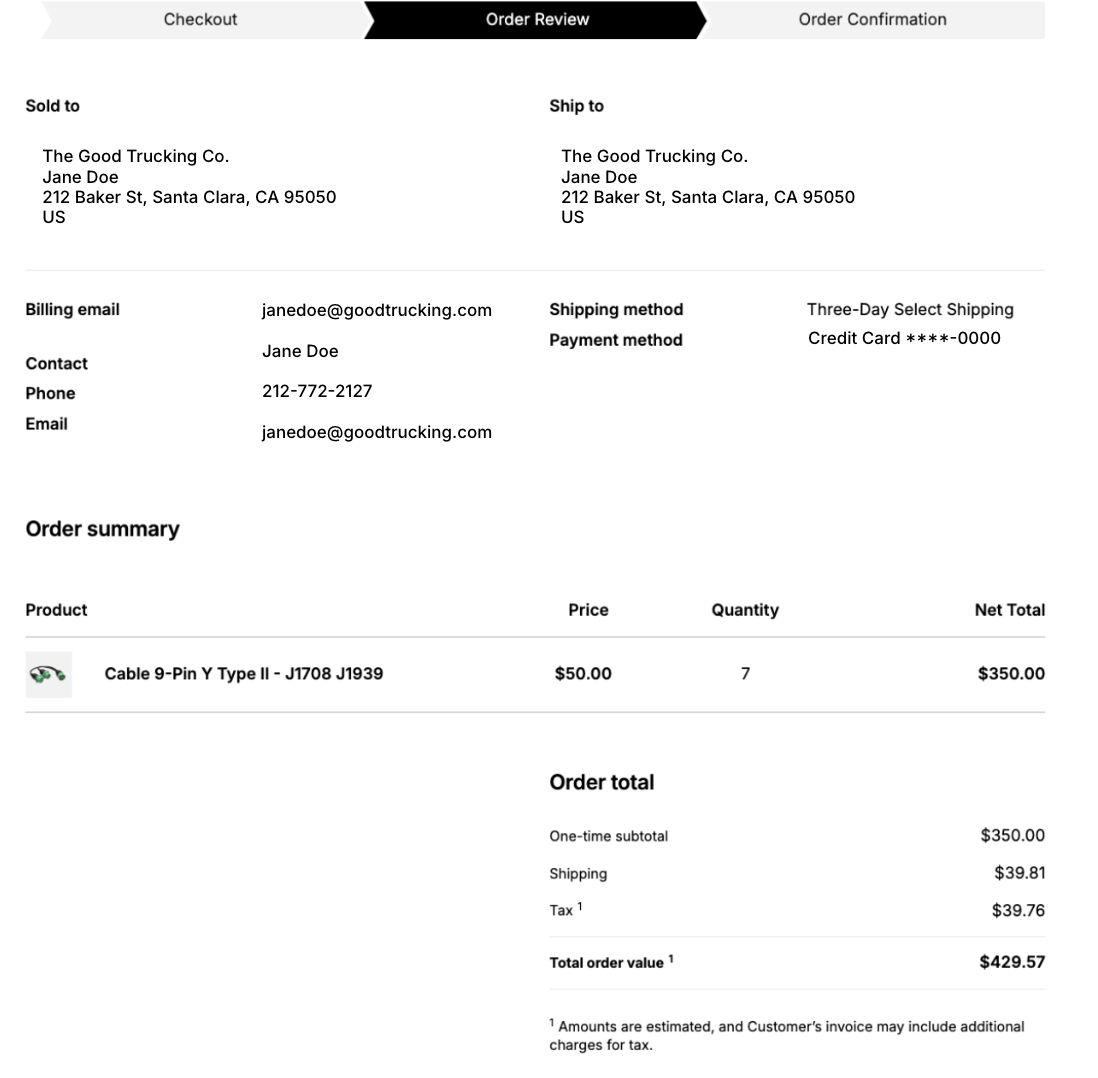Click the billing email address
1098x1078 pixels.
pyautogui.click(x=376, y=310)
